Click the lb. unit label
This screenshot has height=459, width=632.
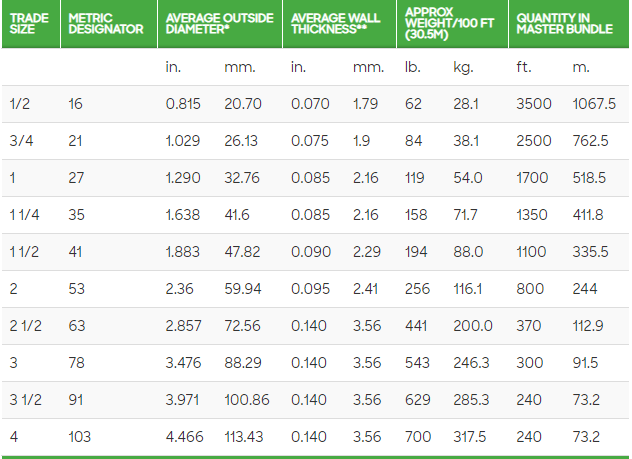tap(412, 68)
